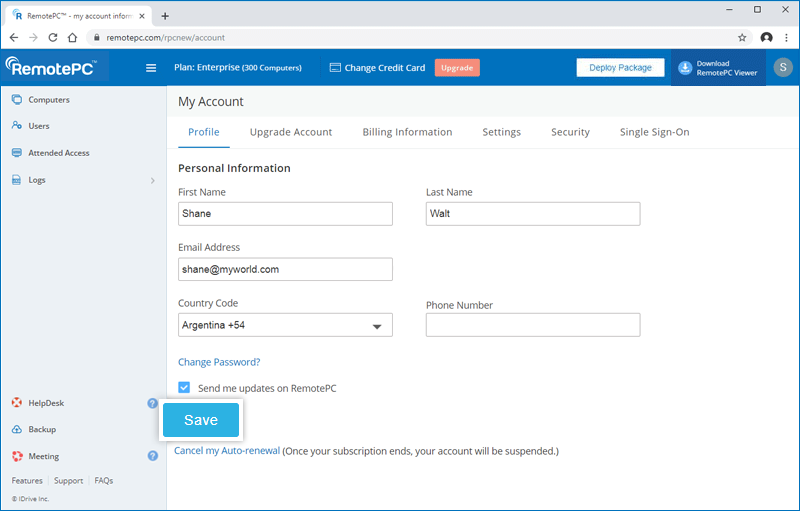Open the Features footer link
The height and width of the screenshot is (511, 800).
coord(27,480)
